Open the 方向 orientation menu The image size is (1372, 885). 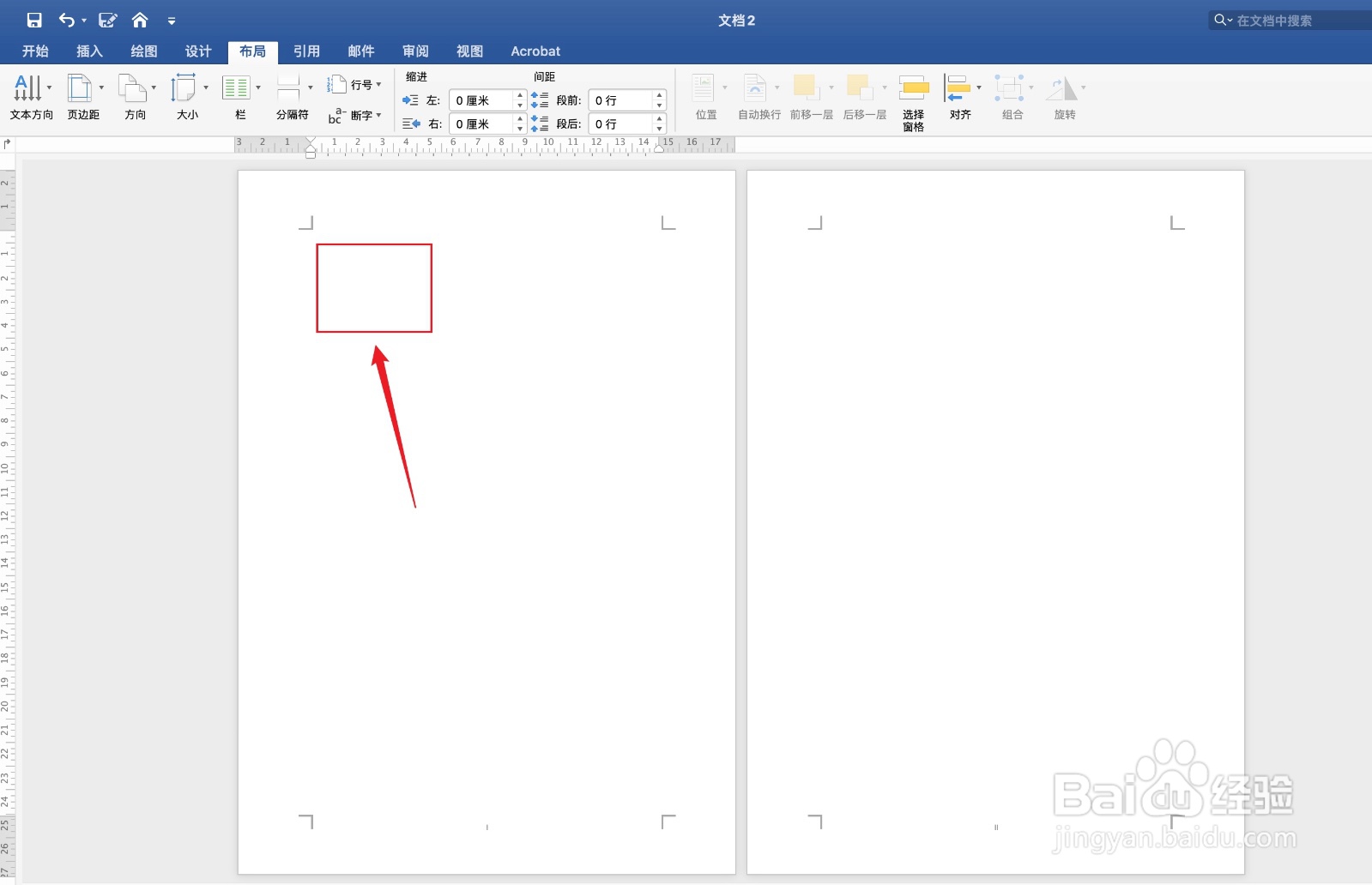tap(136, 97)
